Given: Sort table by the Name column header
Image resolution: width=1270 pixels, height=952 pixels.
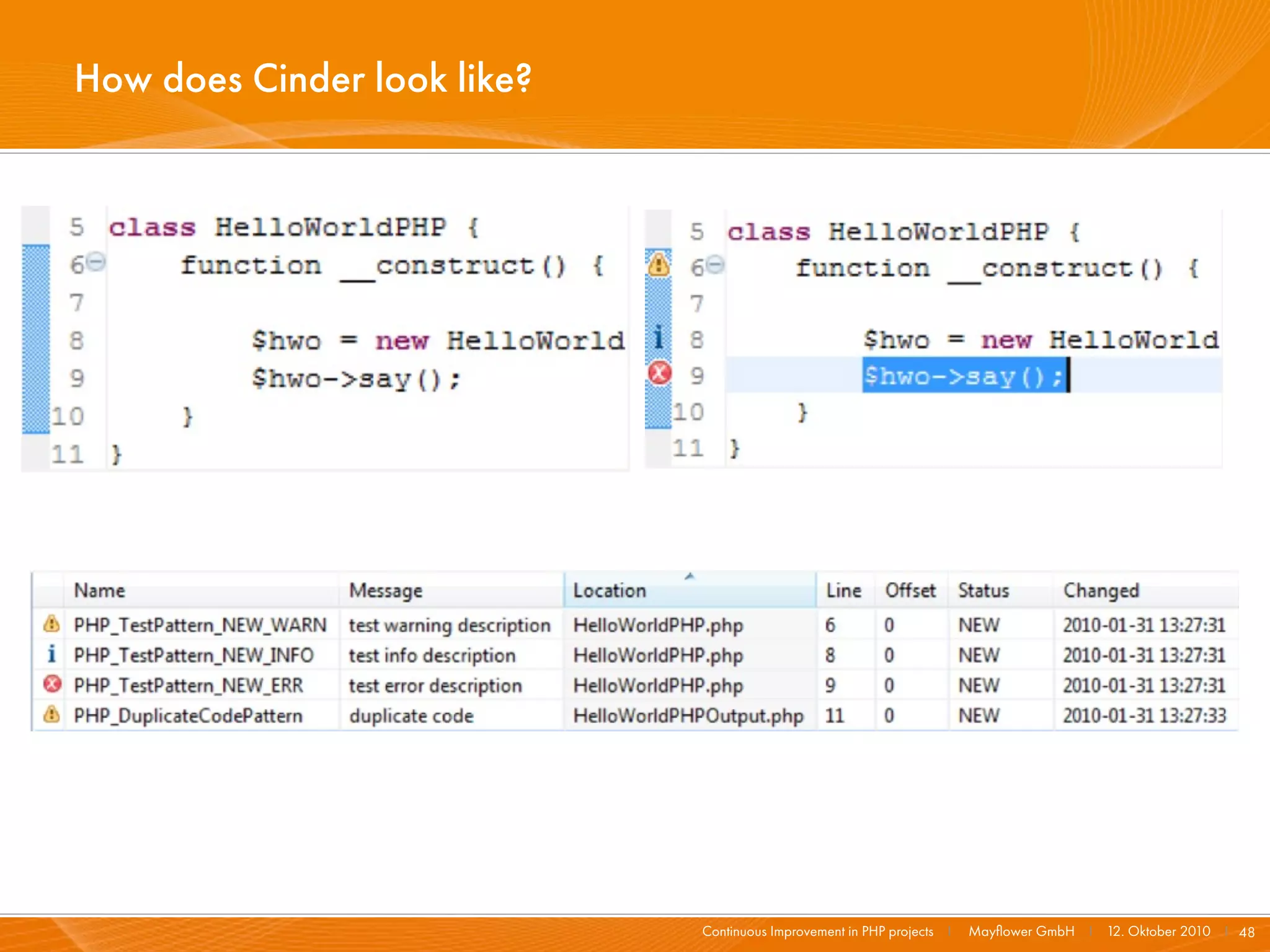Looking at the screenshot, I should click(201, 590).
